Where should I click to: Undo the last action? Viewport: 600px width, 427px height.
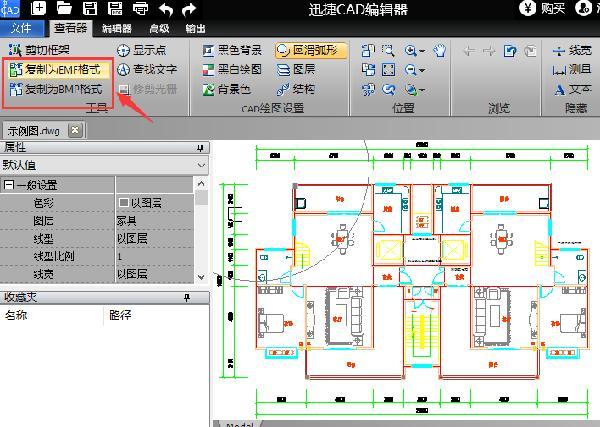[x=166, y=9]
